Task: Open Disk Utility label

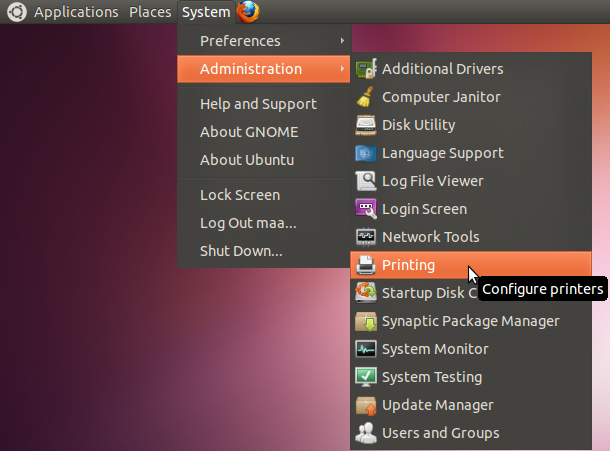Action: point(419,125)
